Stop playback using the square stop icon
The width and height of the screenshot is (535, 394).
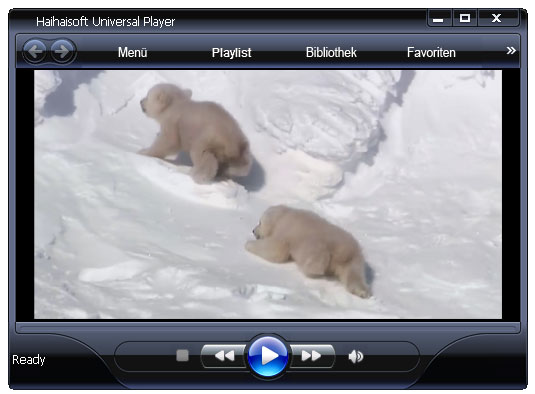[x=183, y=355]
